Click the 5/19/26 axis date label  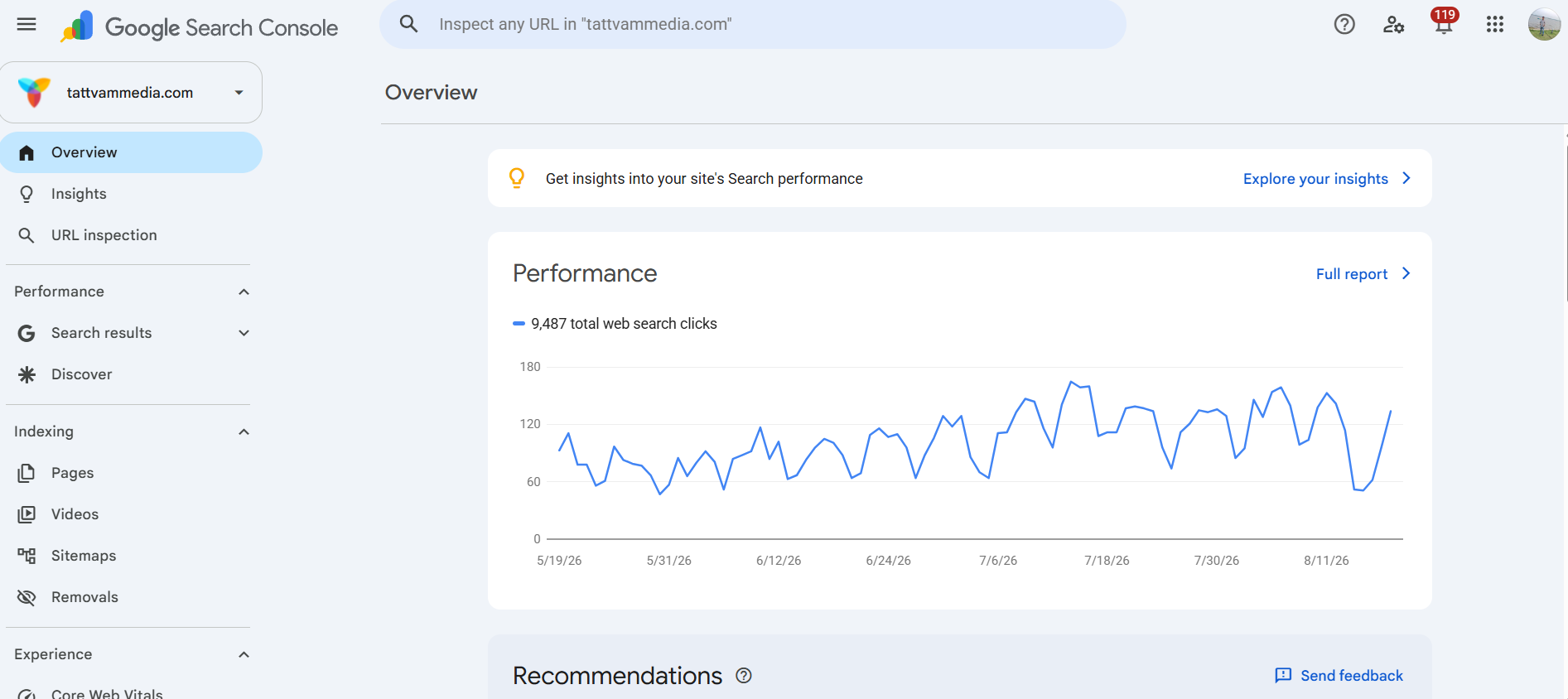(x=559, y=561)
